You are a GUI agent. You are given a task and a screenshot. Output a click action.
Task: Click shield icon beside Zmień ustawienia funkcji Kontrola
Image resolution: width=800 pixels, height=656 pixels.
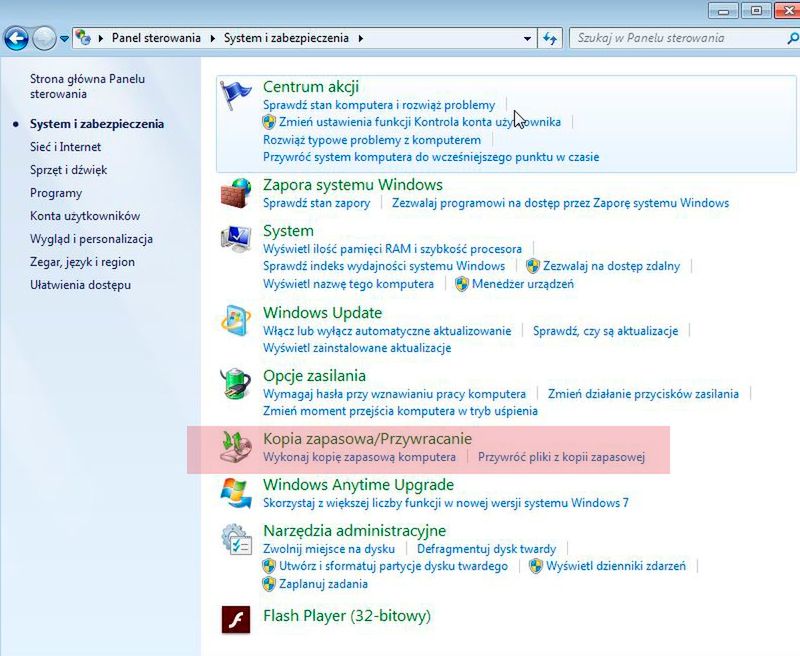coord(269,122)
